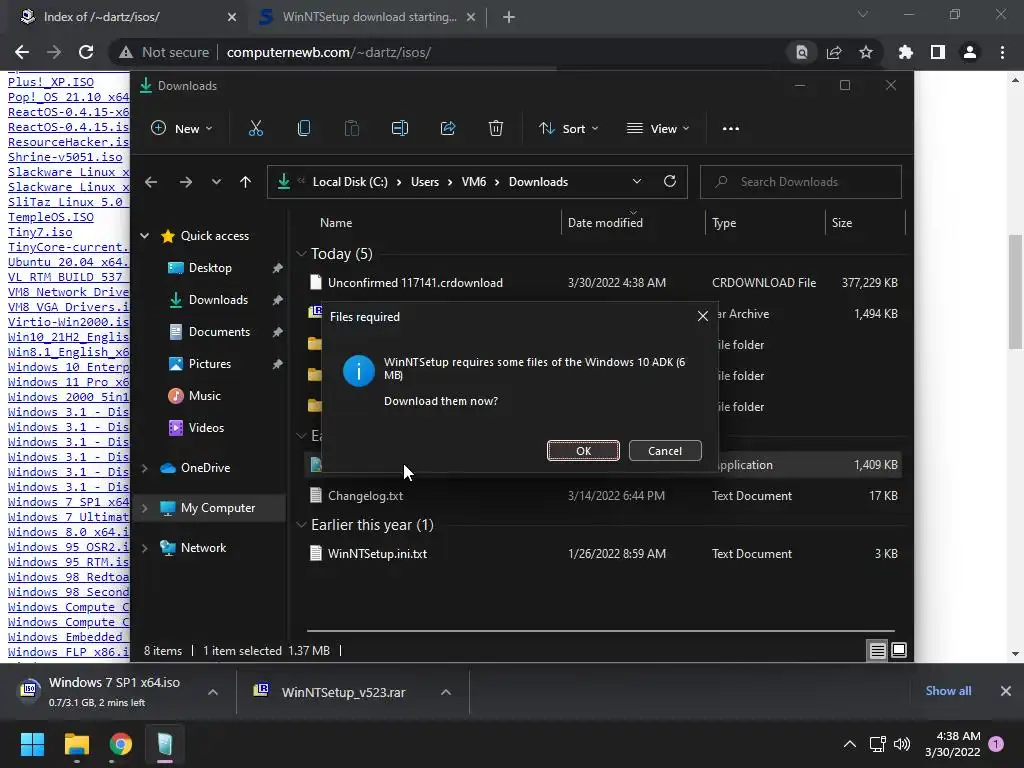Collapse the Earlier this year group
The width and height of the screenshot is (1024, 768).
tap(301, 524)
